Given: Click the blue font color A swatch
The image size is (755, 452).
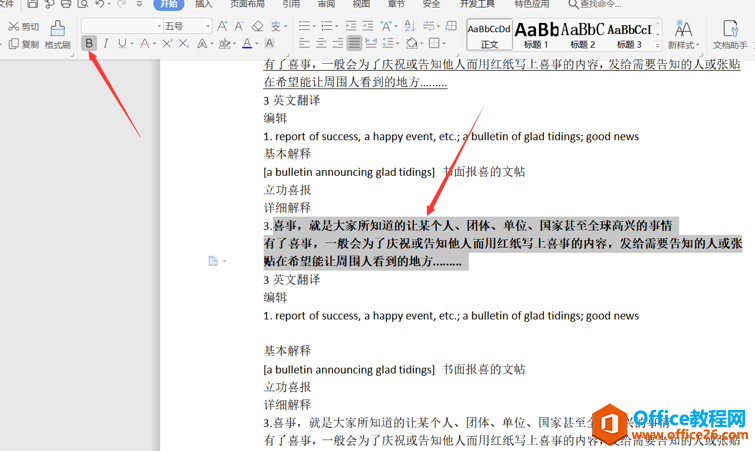Looking at the screenshot, I should pyautogui.click(x=247, y=43).
